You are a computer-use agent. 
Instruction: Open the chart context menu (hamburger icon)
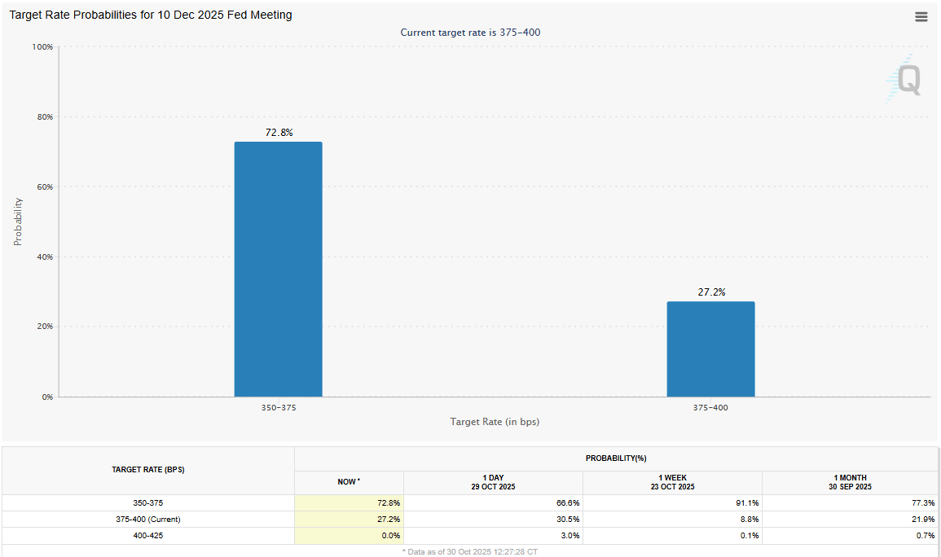coord(920,17)
